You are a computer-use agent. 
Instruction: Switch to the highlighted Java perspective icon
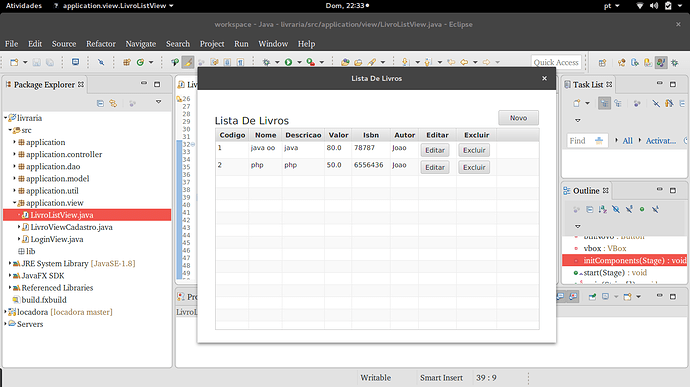coord(661,63)
